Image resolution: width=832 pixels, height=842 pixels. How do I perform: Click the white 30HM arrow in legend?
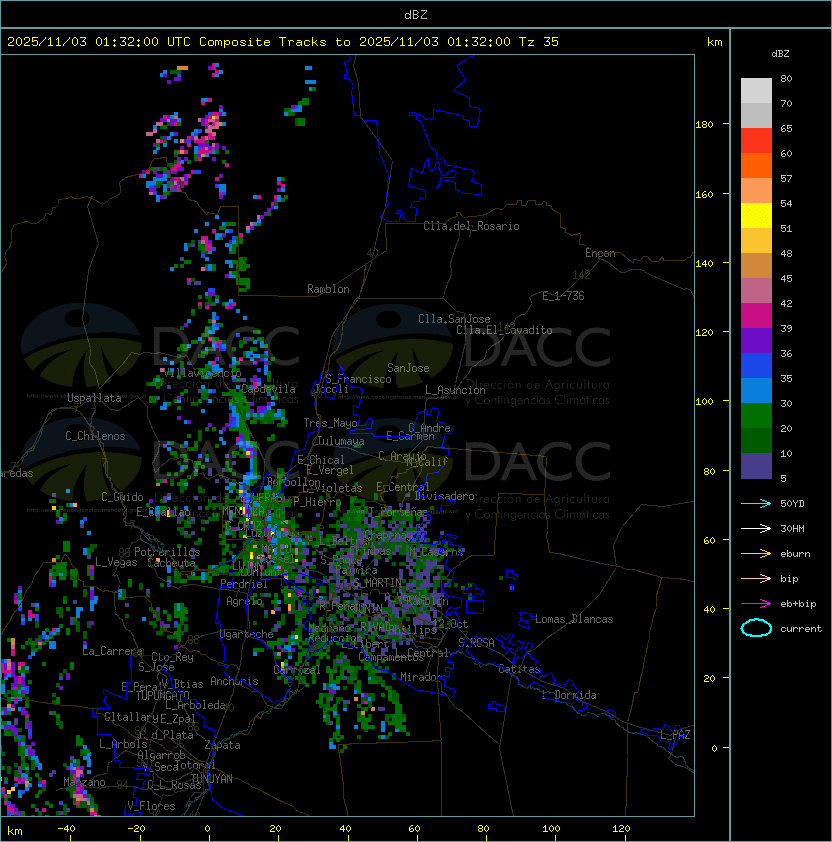(756, 528)
